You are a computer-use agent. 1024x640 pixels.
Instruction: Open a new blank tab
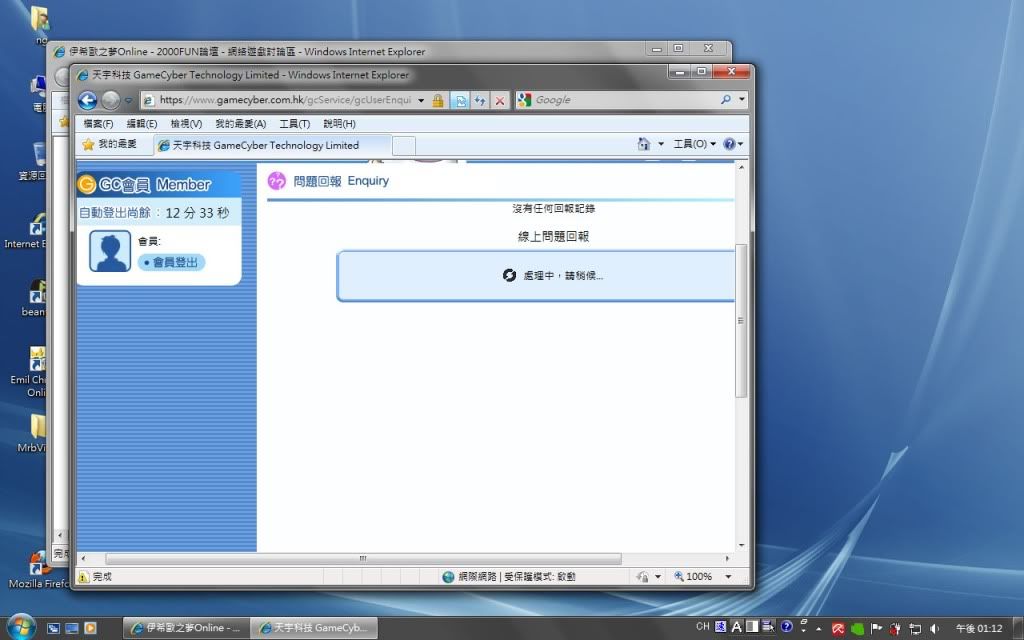click(x=404, y=146)
